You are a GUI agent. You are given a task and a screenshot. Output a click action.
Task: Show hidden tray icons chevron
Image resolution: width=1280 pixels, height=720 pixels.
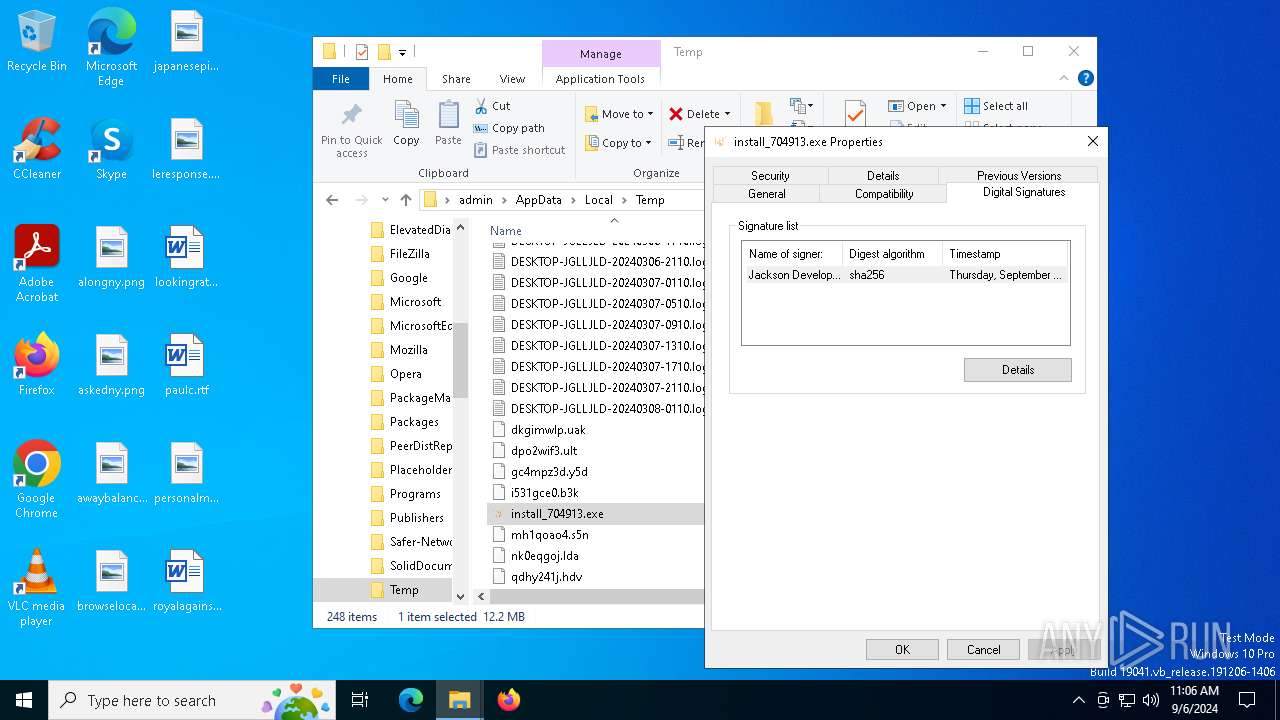pyautogui.click(x=1078, y=700)
